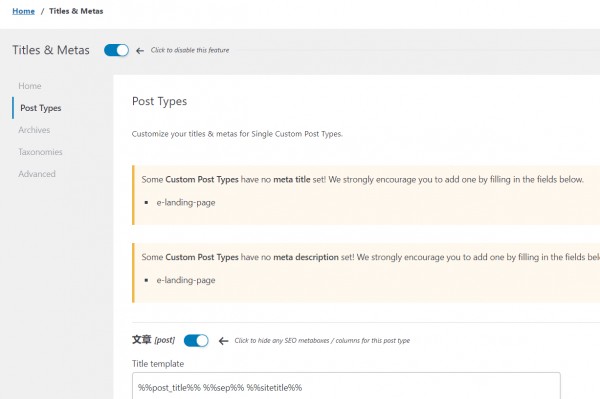
Task: Click the Titles & Metas page heading
Action: 51,50
